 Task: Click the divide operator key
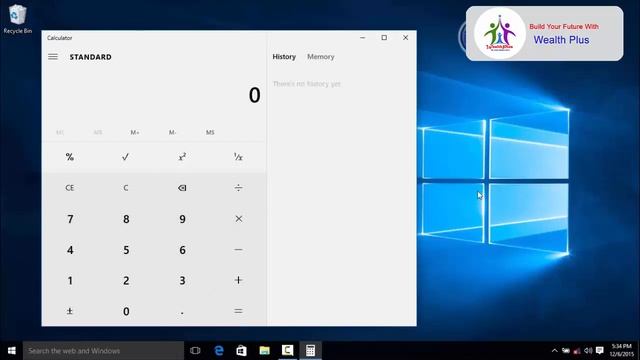238,188
